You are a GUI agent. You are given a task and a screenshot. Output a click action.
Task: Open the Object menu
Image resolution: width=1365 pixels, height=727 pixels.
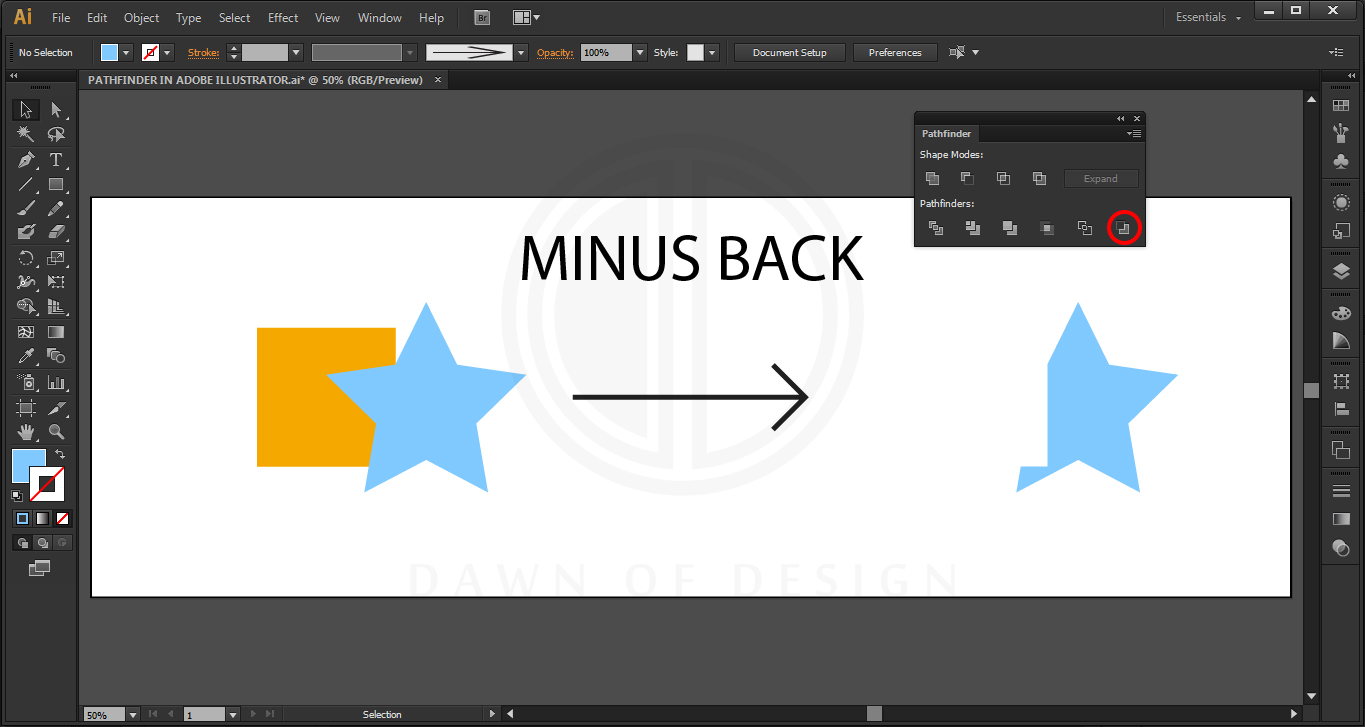point(141,17)
